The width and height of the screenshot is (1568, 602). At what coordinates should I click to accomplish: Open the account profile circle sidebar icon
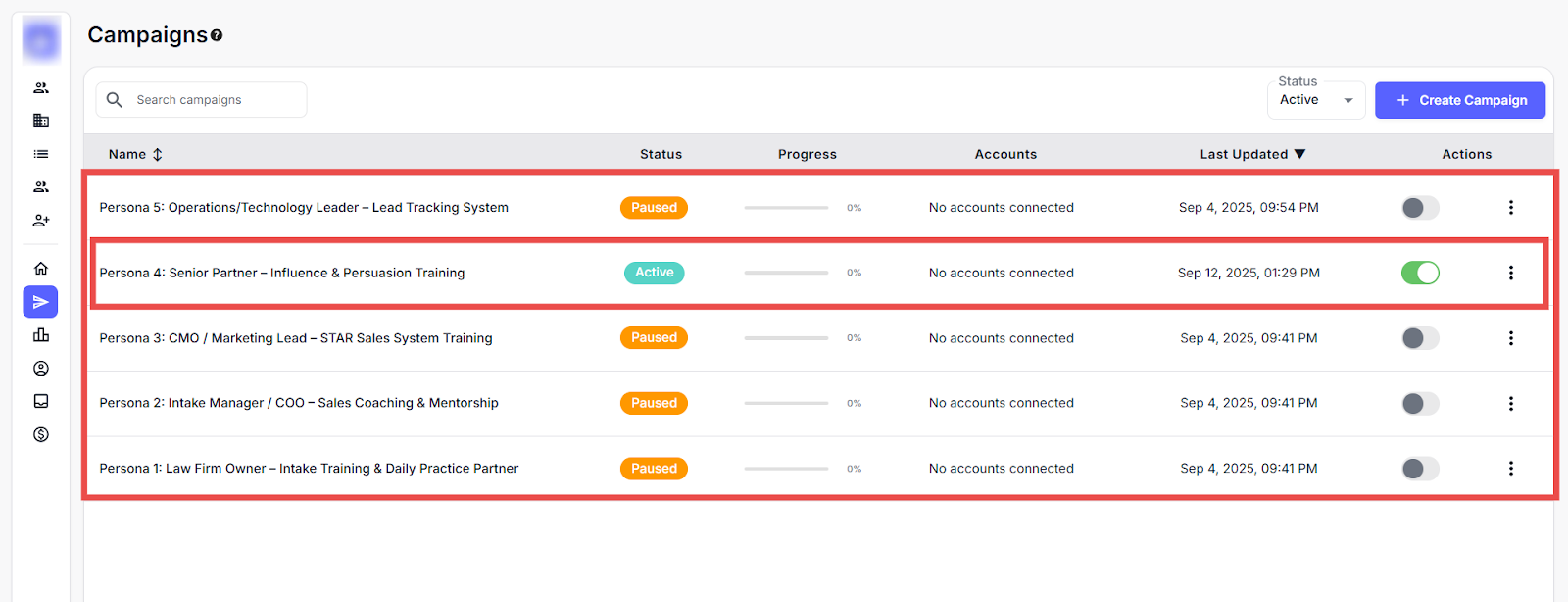(41, 369)
